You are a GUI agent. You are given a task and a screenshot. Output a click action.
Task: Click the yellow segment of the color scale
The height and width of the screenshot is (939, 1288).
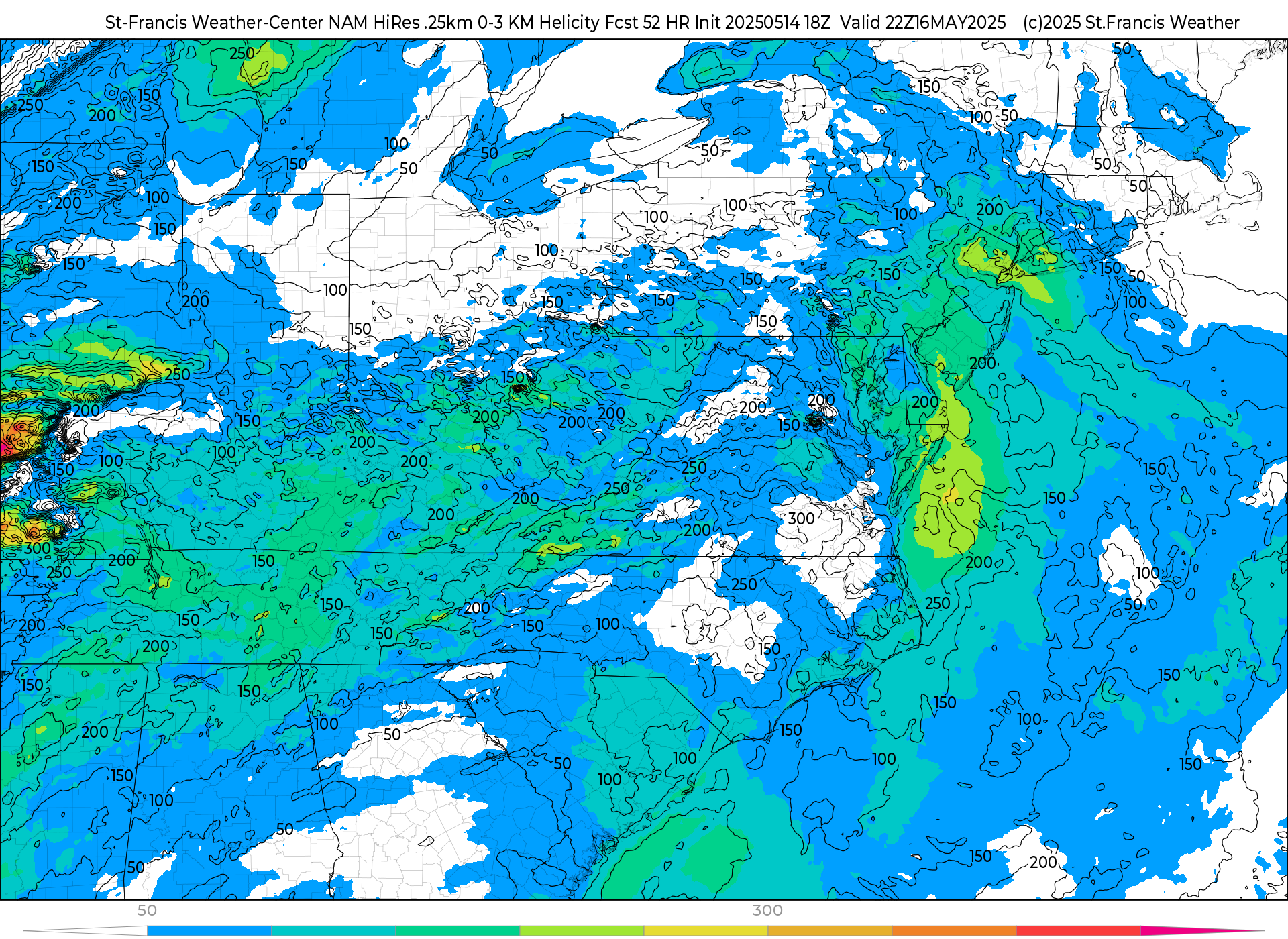(706, 931)
